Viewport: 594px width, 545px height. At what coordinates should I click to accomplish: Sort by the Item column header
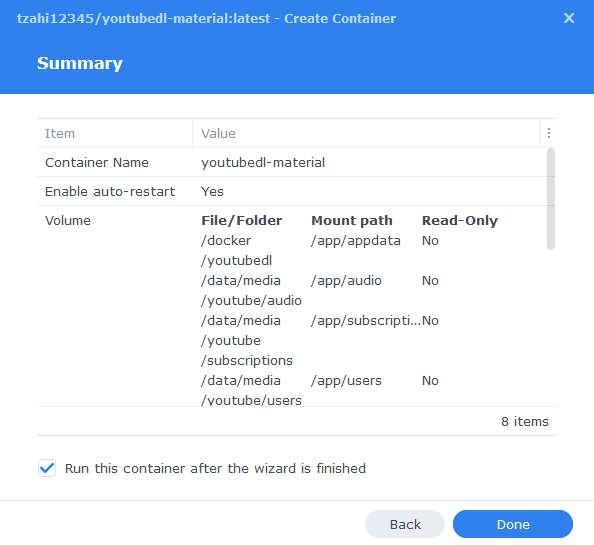[x=60, y=133]
